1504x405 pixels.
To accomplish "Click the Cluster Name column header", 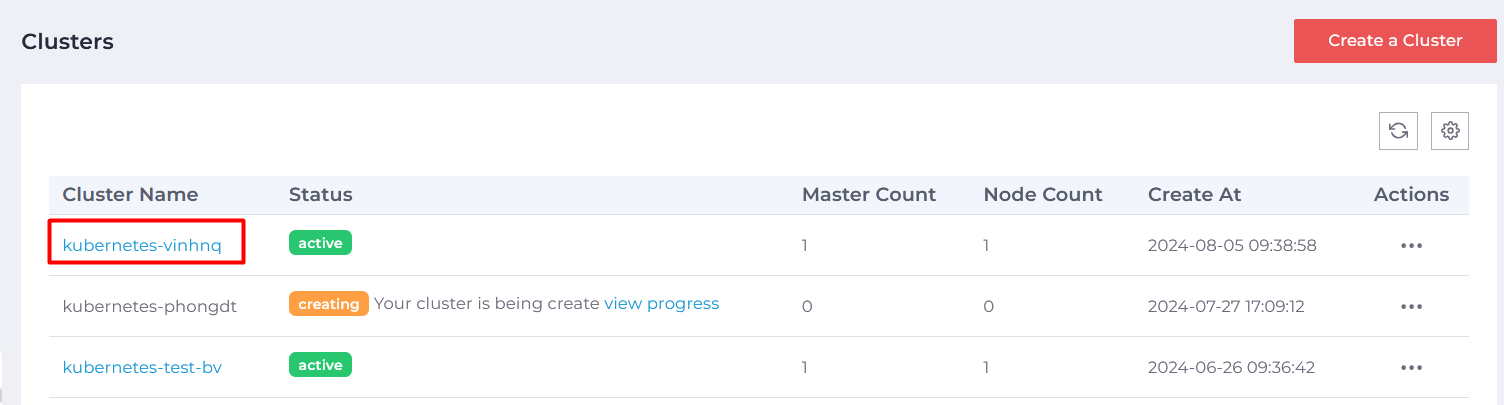I will coord(130,194).
